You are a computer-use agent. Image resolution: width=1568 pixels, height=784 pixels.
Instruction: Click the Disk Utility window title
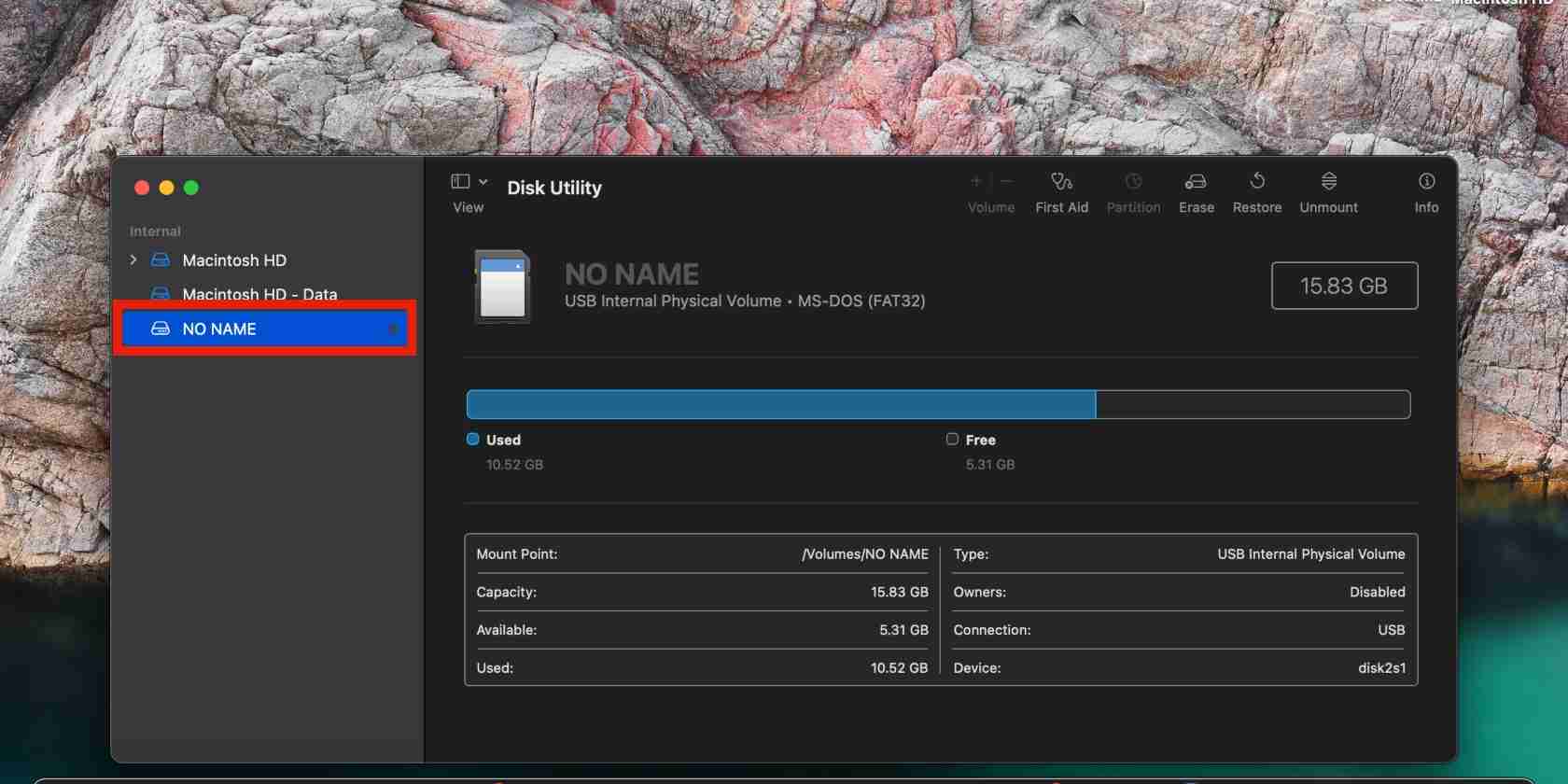coord(554,188)
